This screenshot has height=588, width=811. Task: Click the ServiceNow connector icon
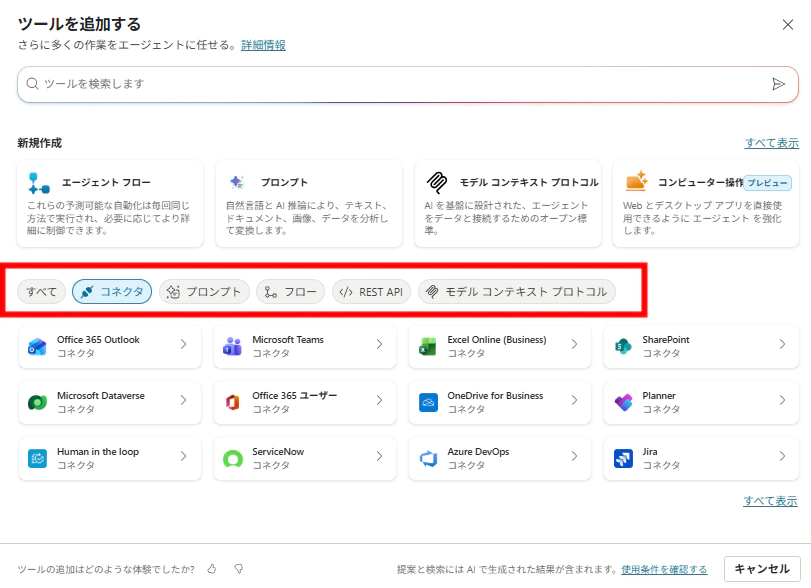(x=233, y=458)
